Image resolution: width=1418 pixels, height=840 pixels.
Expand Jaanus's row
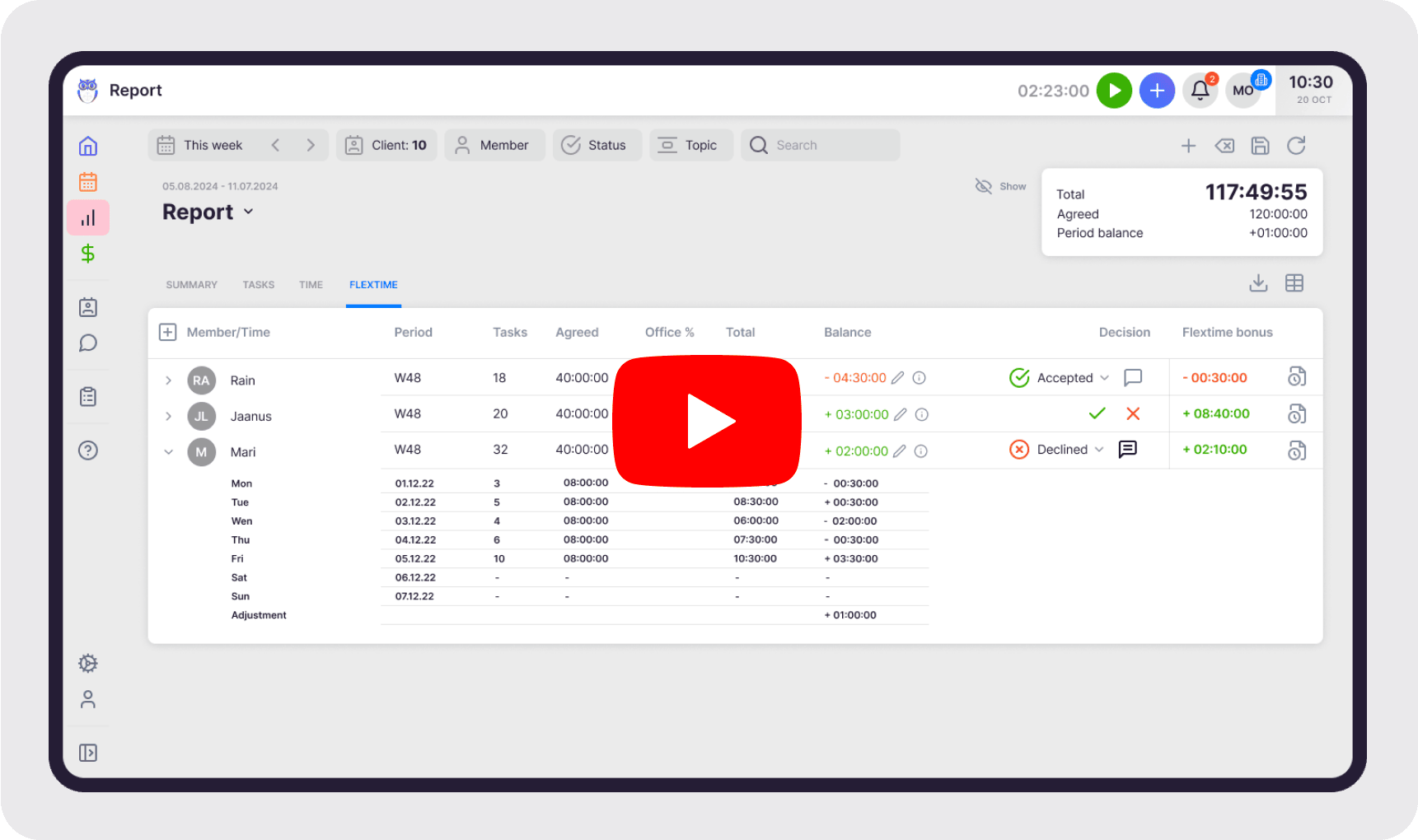point(168,416)
